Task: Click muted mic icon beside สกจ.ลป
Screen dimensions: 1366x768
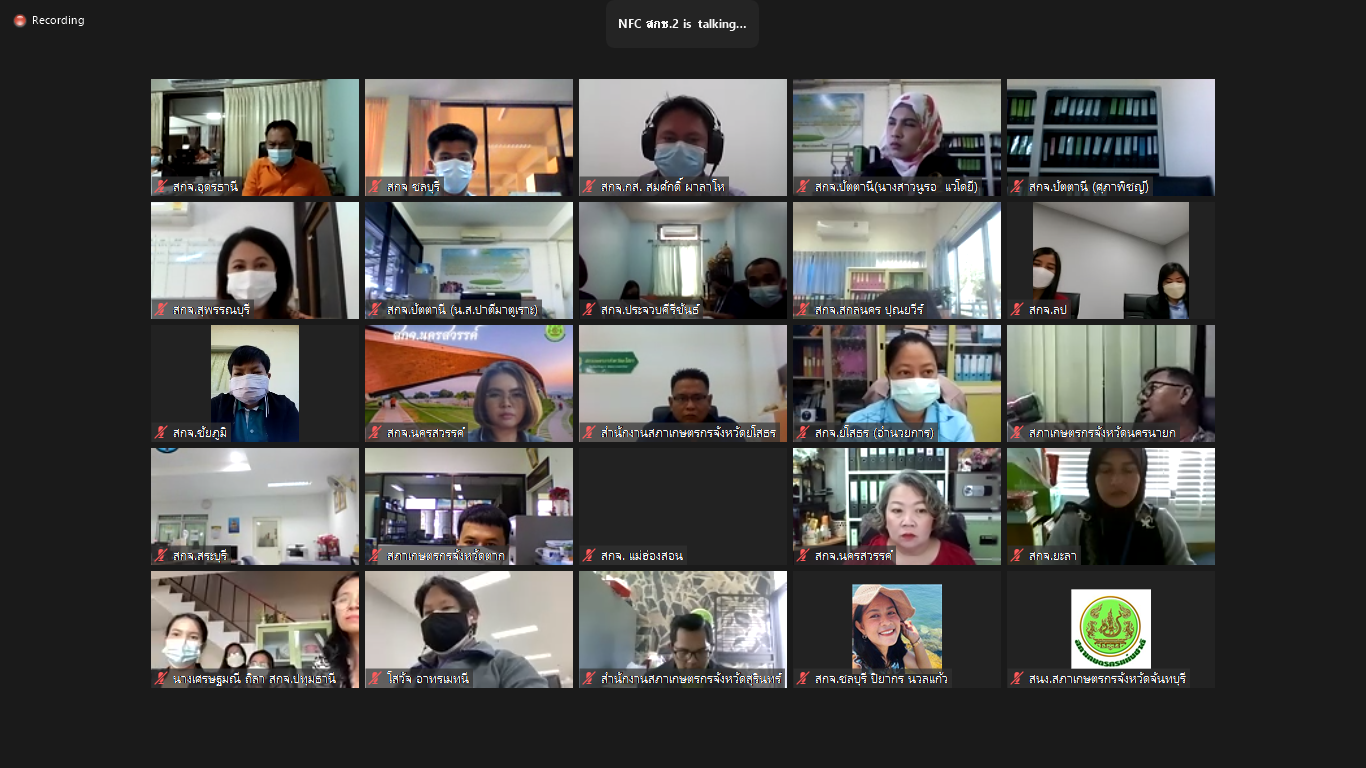Action: (x=1017, y=309)
